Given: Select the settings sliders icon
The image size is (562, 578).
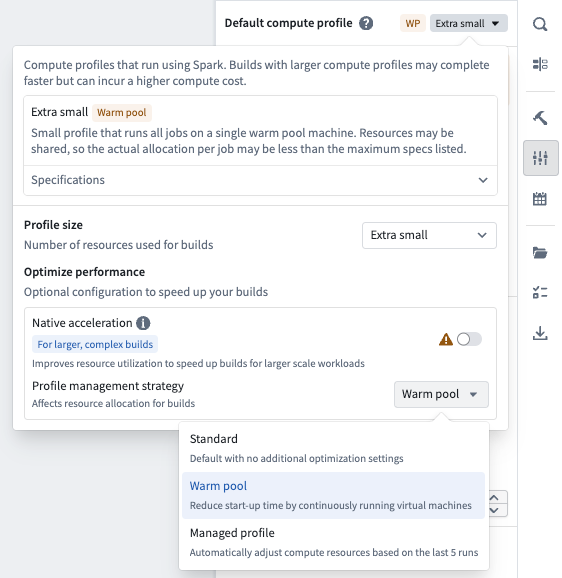Looking at the screenshot, I should pos(540,158).
